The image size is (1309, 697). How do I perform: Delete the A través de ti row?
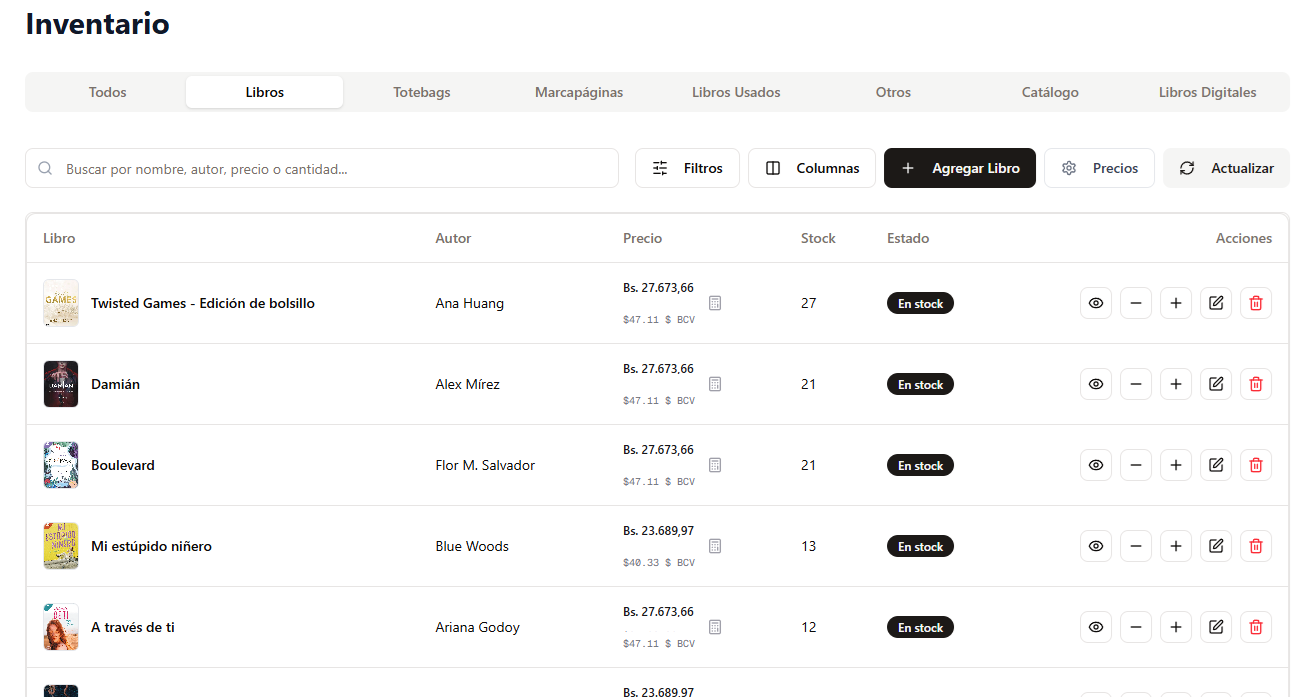[1256, 627]
